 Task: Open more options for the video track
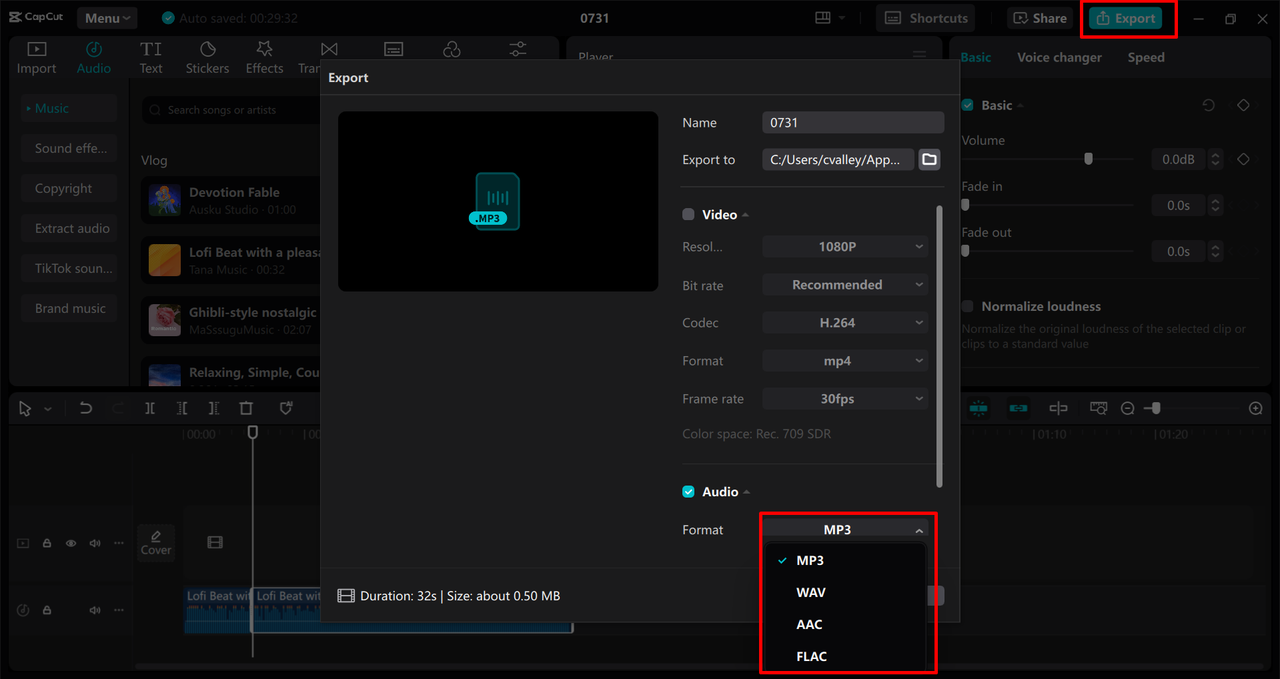(x=118, y=543)
